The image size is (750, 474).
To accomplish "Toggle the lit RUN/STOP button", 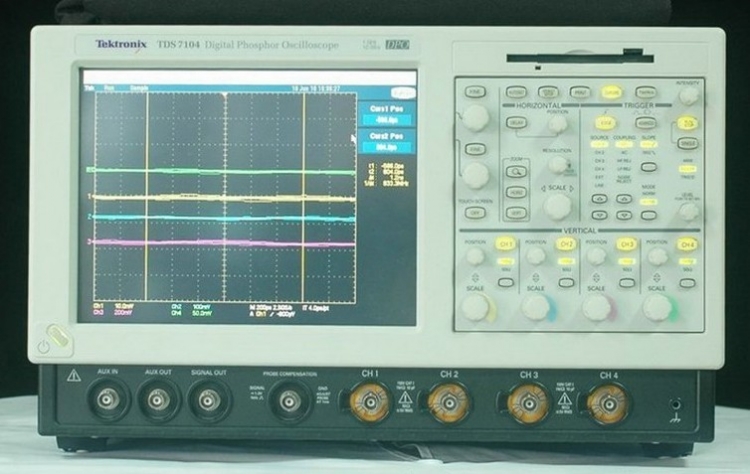I will [688, 123].
